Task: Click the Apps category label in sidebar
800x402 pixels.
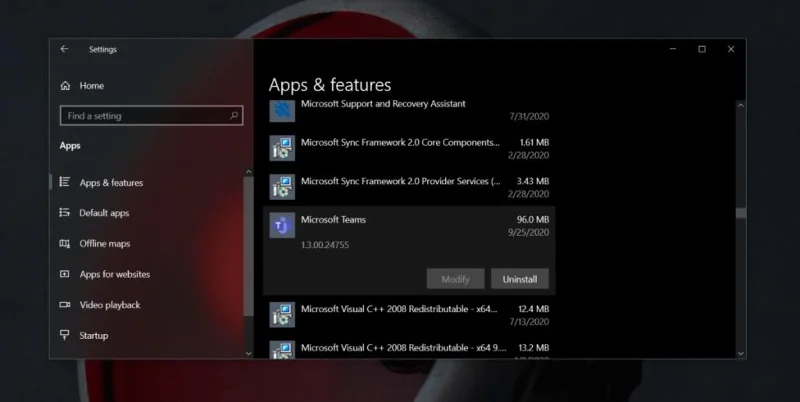Action: click(x=70, y=145)
